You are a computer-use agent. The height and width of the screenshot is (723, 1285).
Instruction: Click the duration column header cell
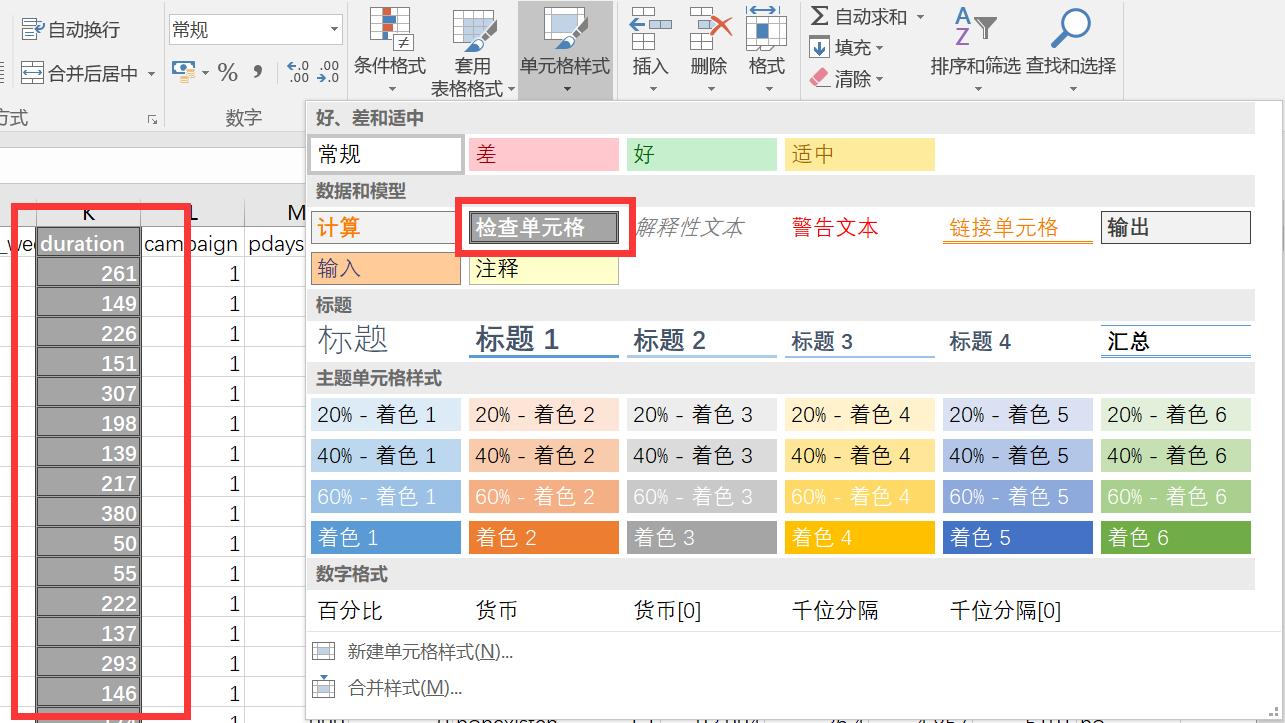point(86,242)
